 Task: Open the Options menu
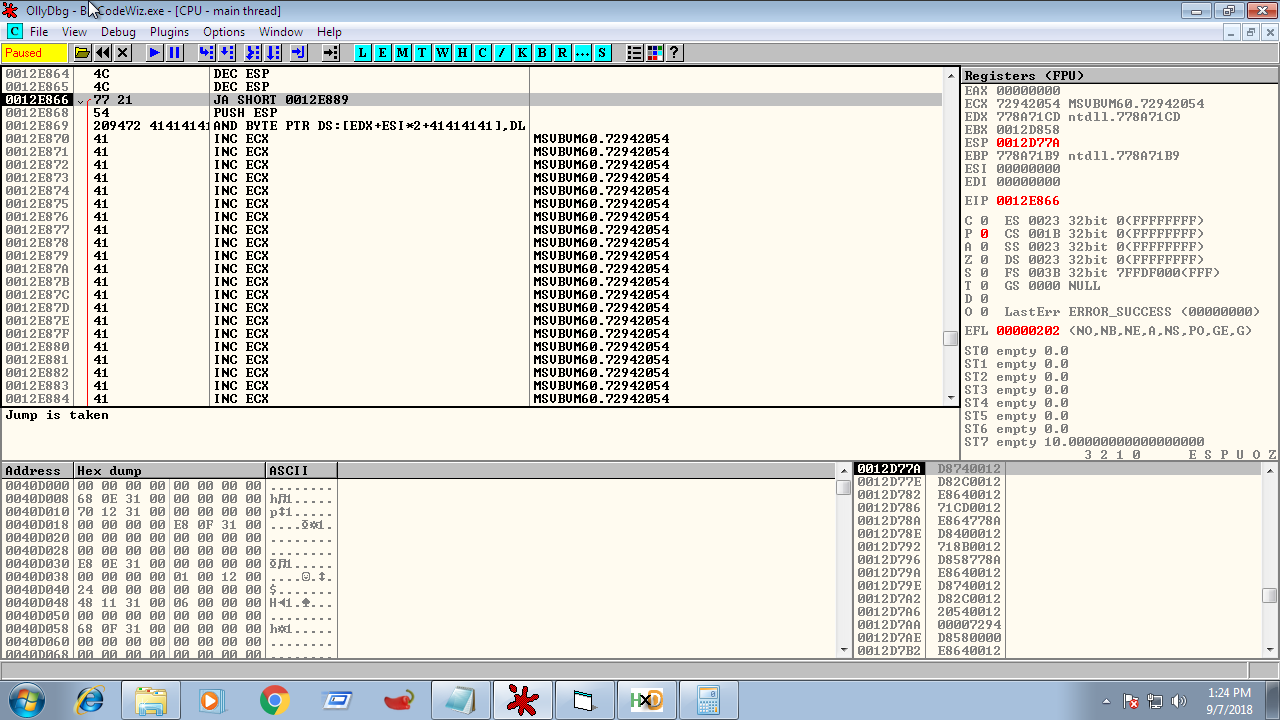coord(224,32)
